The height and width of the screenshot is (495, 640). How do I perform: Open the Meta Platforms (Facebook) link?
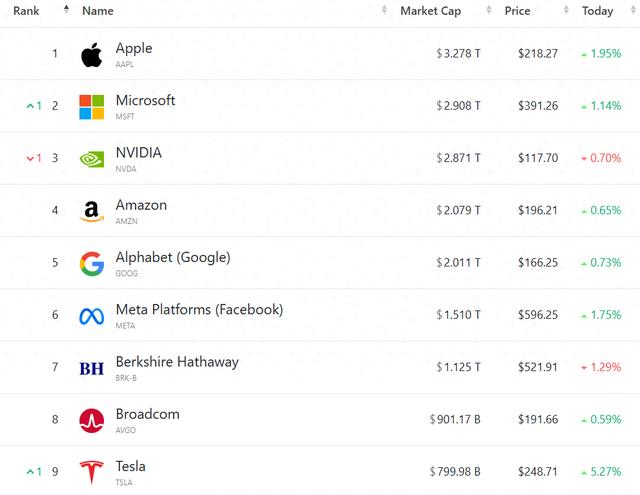tap(199, 310)
